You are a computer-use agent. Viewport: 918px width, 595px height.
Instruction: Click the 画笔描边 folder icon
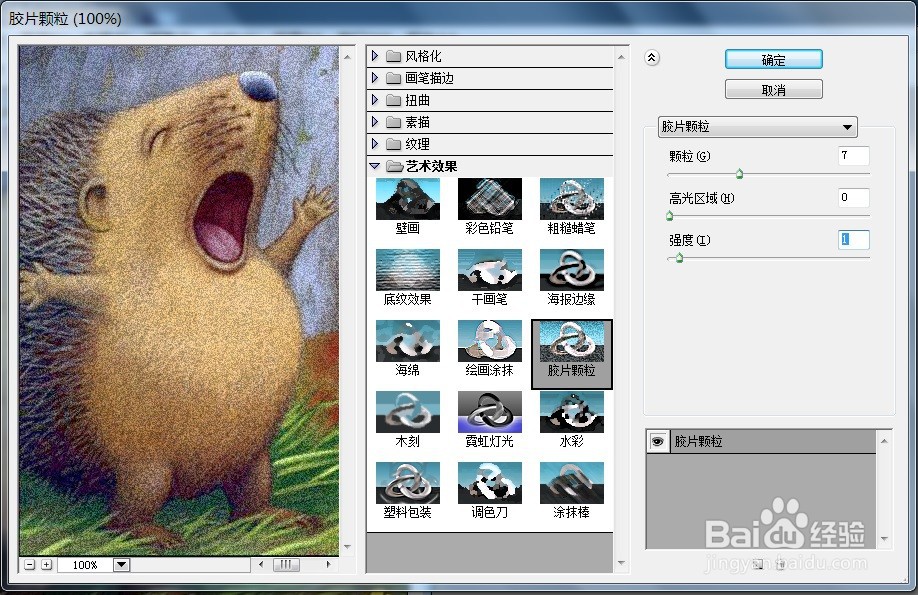tap(393, 78)
